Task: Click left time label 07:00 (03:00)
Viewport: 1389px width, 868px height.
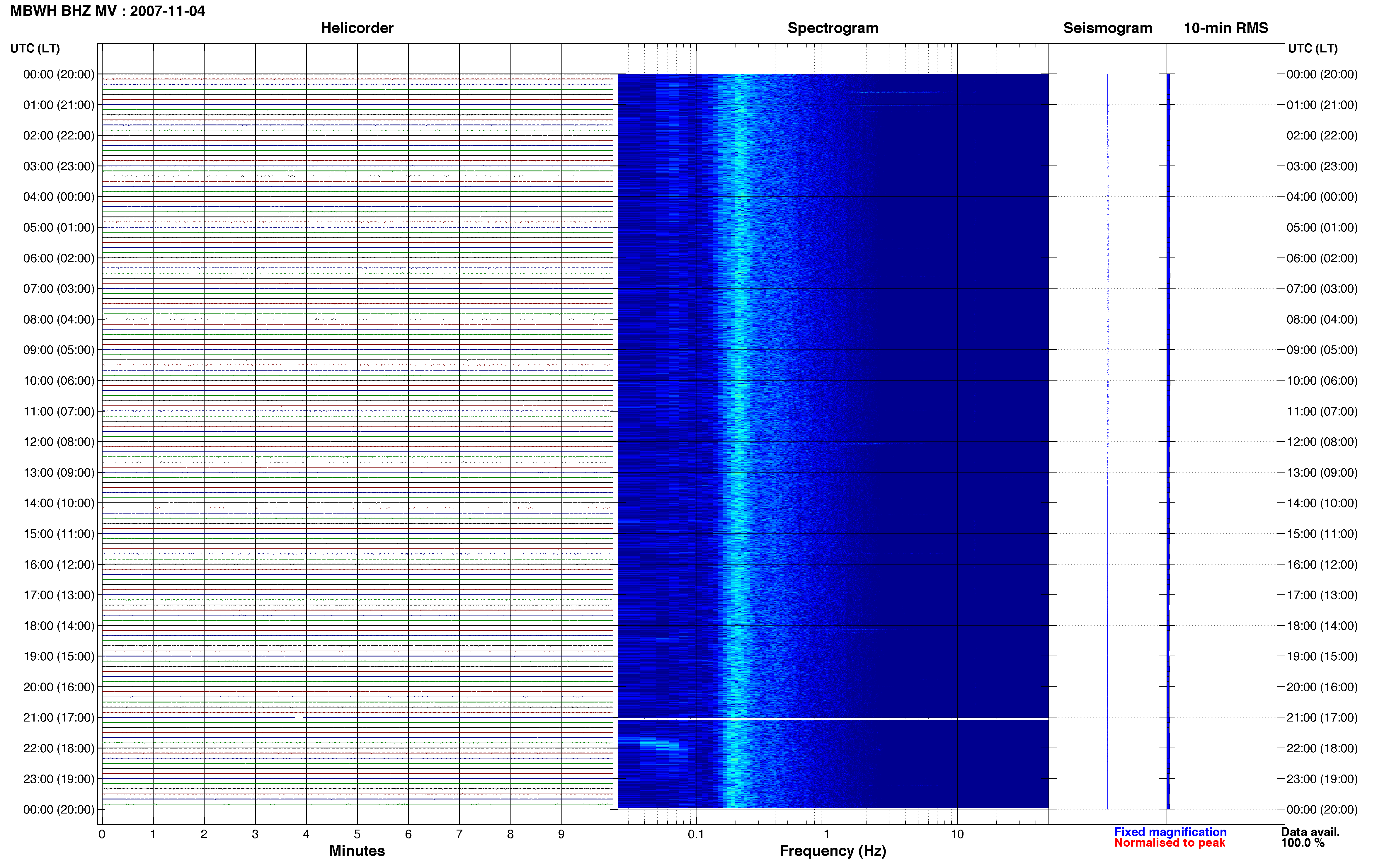Action: [x=59, y=289]
